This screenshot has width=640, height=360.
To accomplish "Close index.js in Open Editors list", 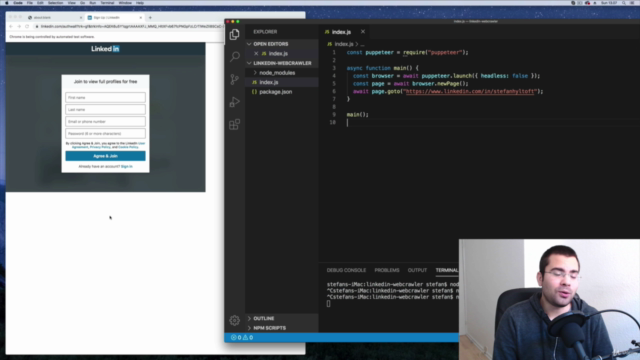I will click(x=256, y=53).
